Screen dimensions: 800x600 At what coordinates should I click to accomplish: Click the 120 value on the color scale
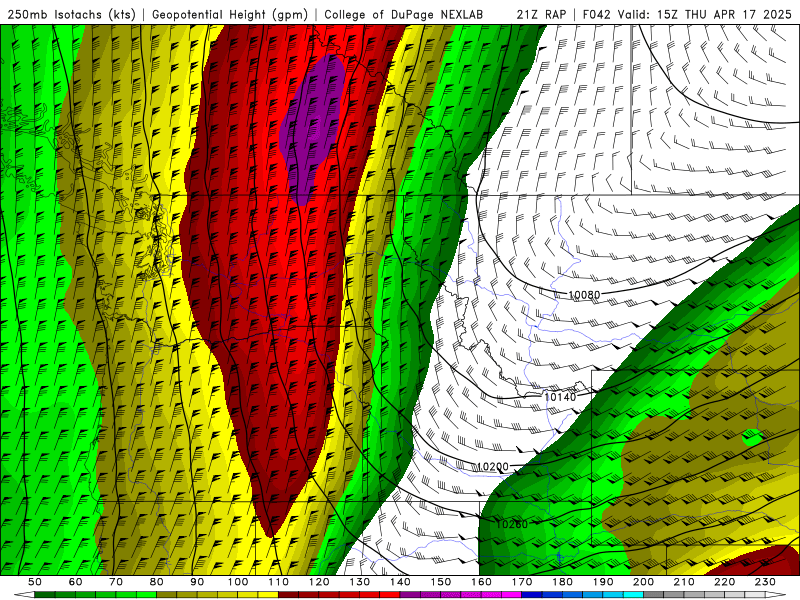(x=319, y=582)
